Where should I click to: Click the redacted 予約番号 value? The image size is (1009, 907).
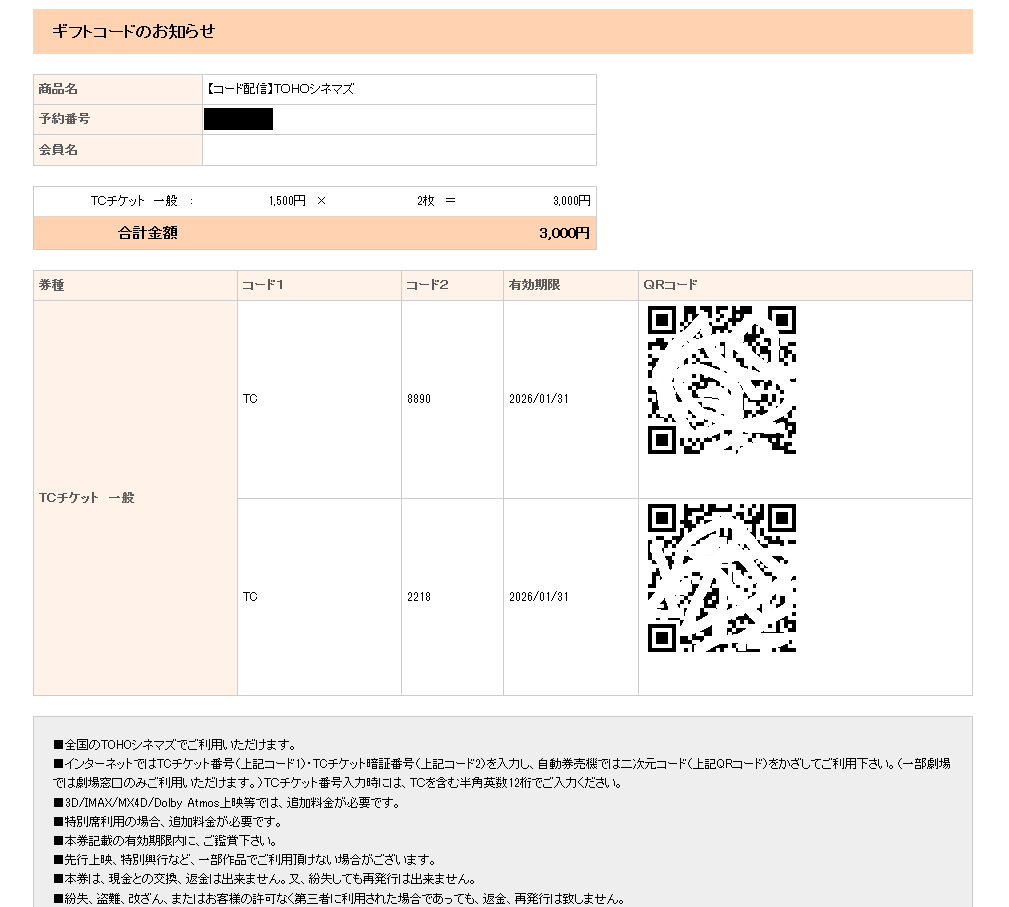[238, 119]
